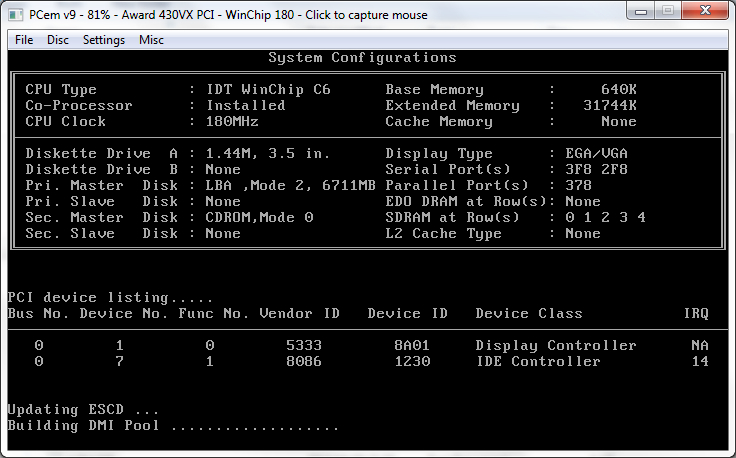Close the PCem window
This screenshot has height=458, width=736.
tap(705, 11)
